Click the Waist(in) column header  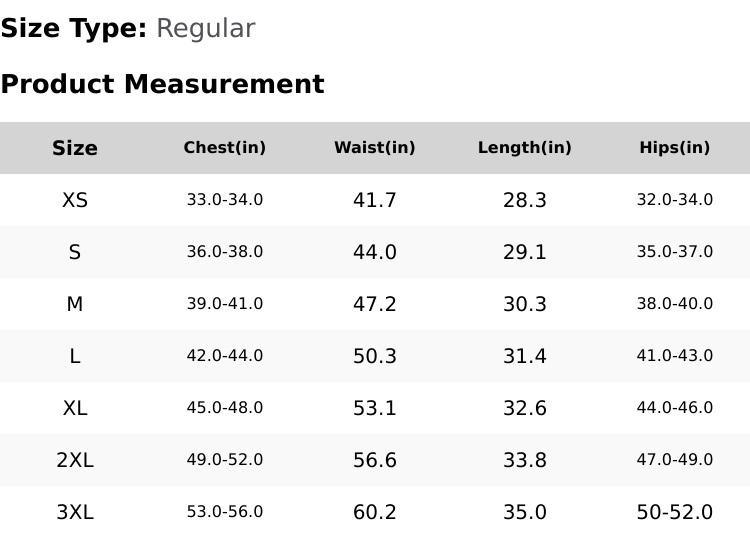click(x=375, y=148)
